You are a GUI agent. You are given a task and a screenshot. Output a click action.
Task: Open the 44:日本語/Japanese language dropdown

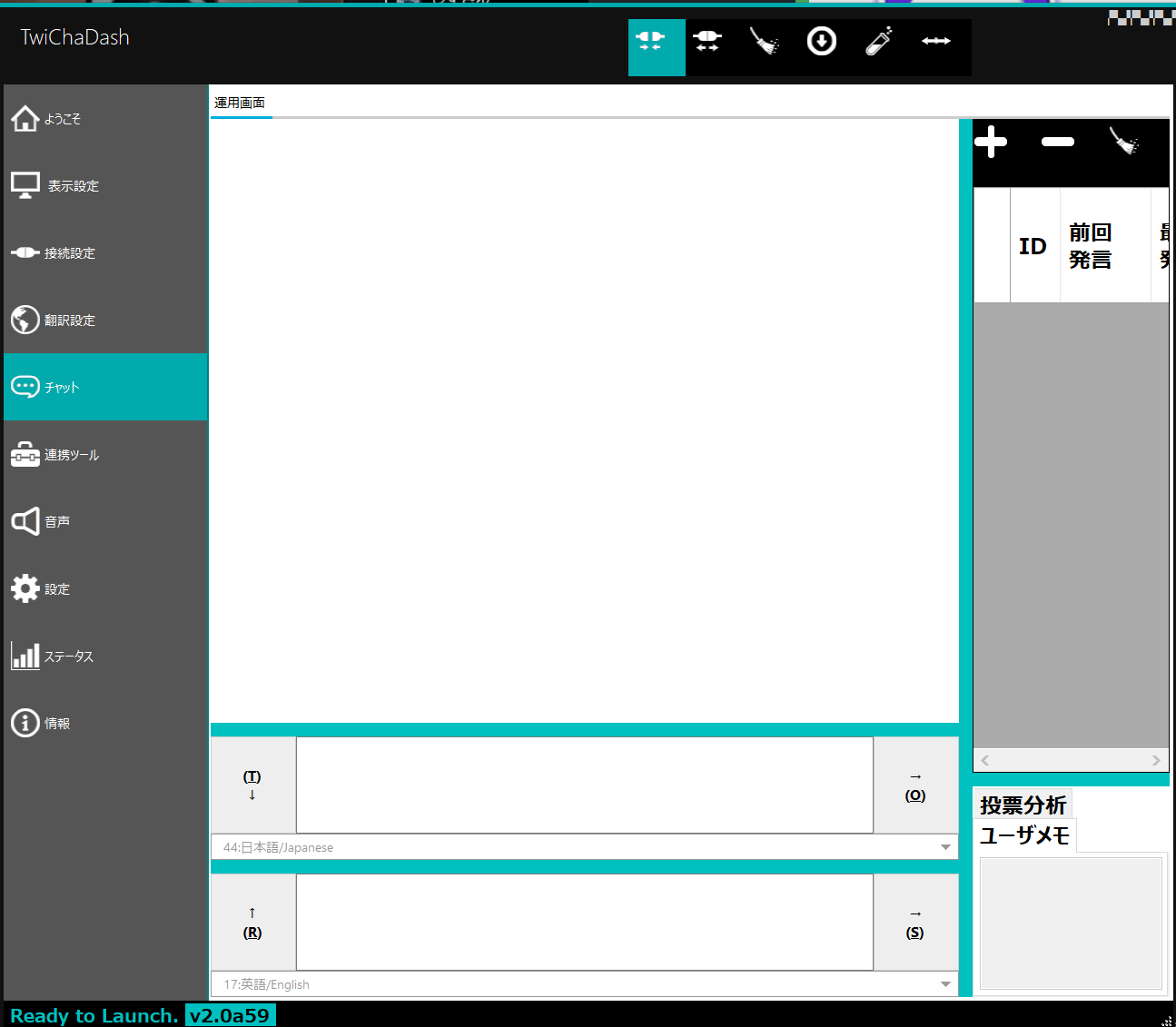pyautogui.click(x=584, y=847)
